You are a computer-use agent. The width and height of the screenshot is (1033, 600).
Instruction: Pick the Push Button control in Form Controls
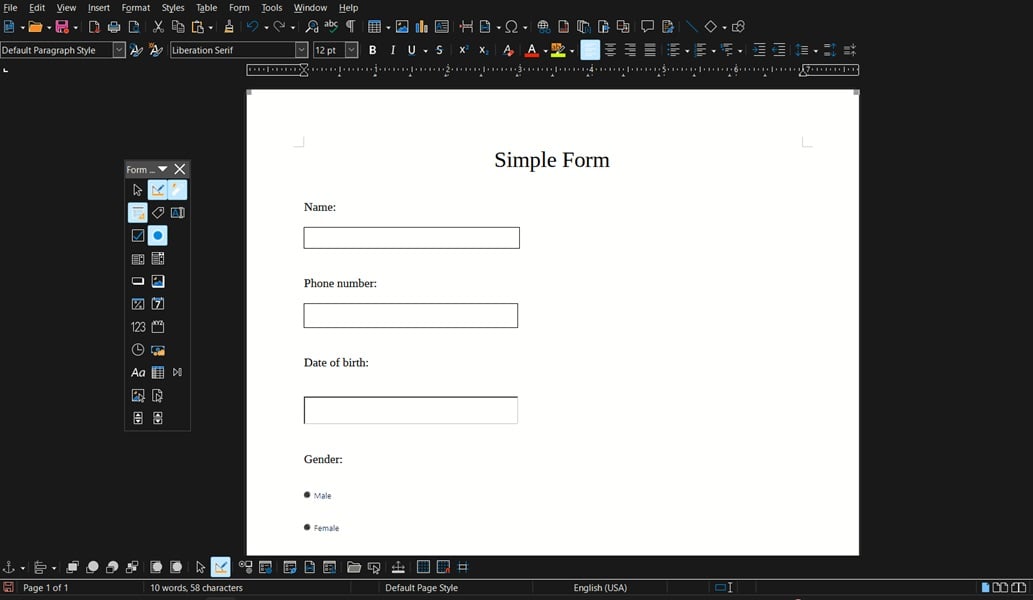tap(138, 281)
